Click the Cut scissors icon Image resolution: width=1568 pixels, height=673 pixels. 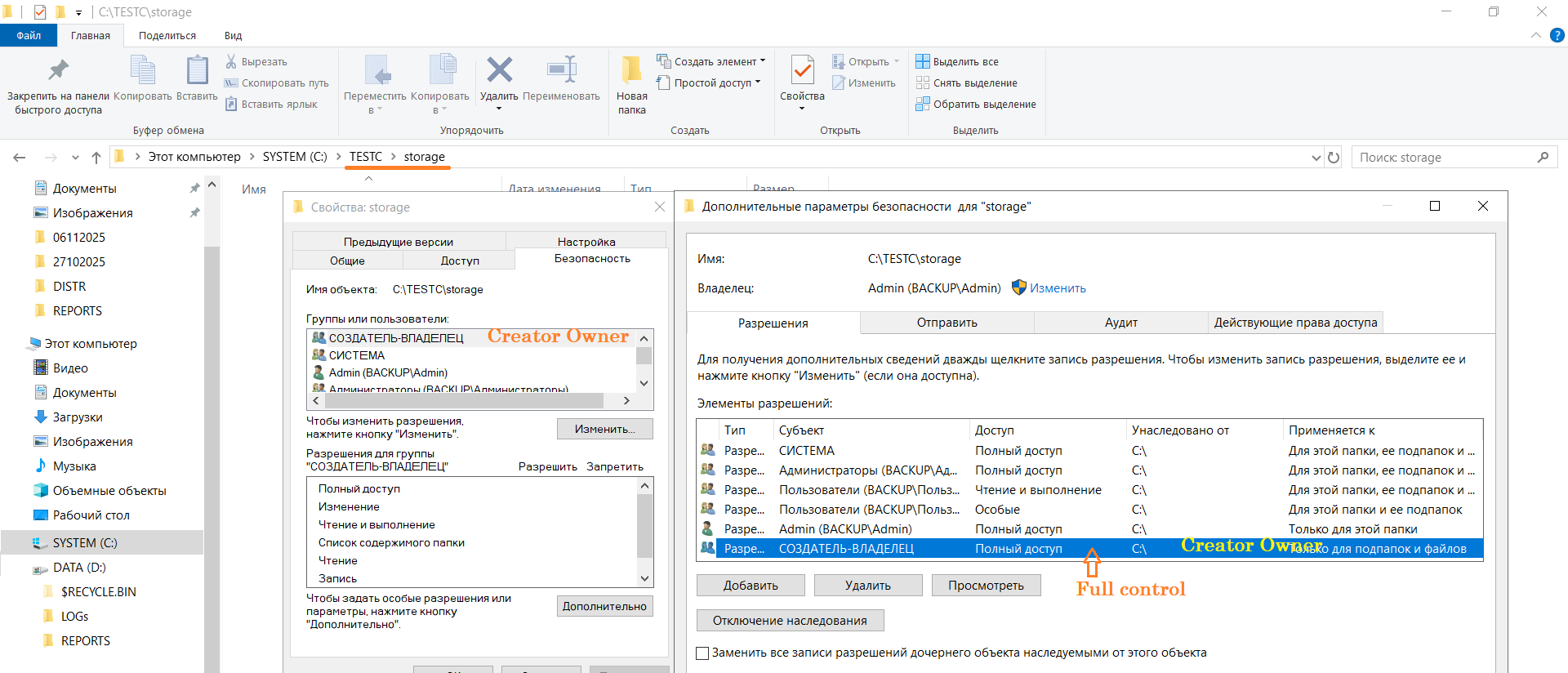pyautogui.click(x=231, y=61)
